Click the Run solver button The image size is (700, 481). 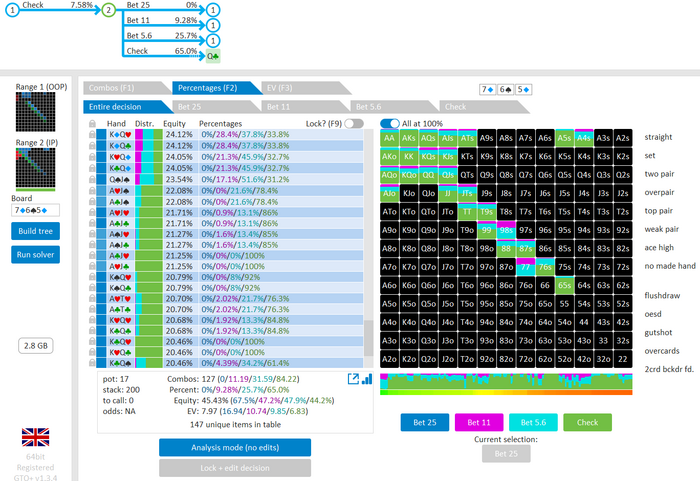point(35,255)
